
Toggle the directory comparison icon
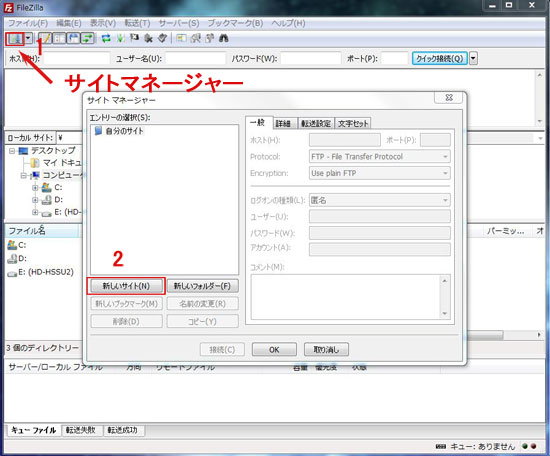tap(195, 38)
